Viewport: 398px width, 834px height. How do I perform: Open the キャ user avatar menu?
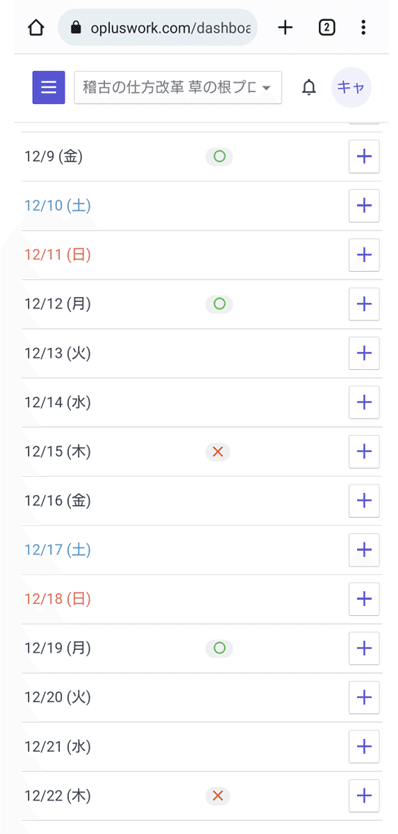(351, 87)
